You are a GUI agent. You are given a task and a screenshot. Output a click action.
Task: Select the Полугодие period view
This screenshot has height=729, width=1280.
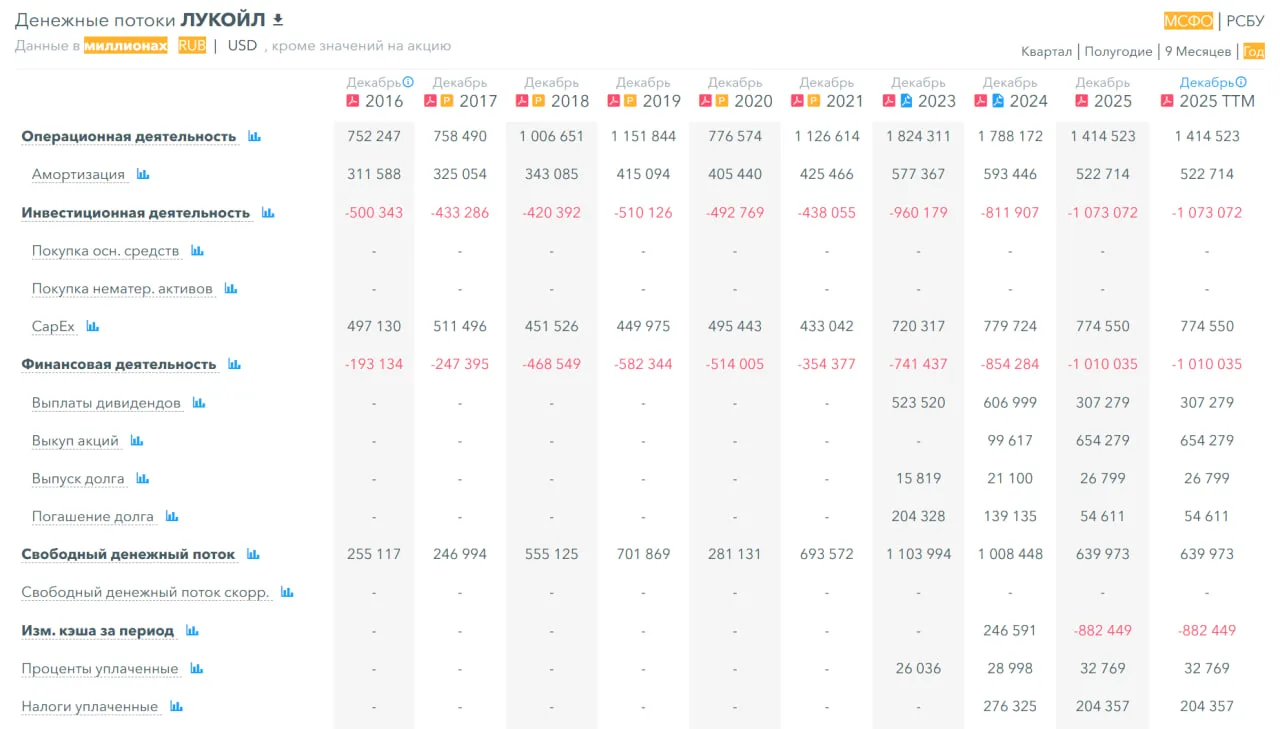coord(1118,51)
